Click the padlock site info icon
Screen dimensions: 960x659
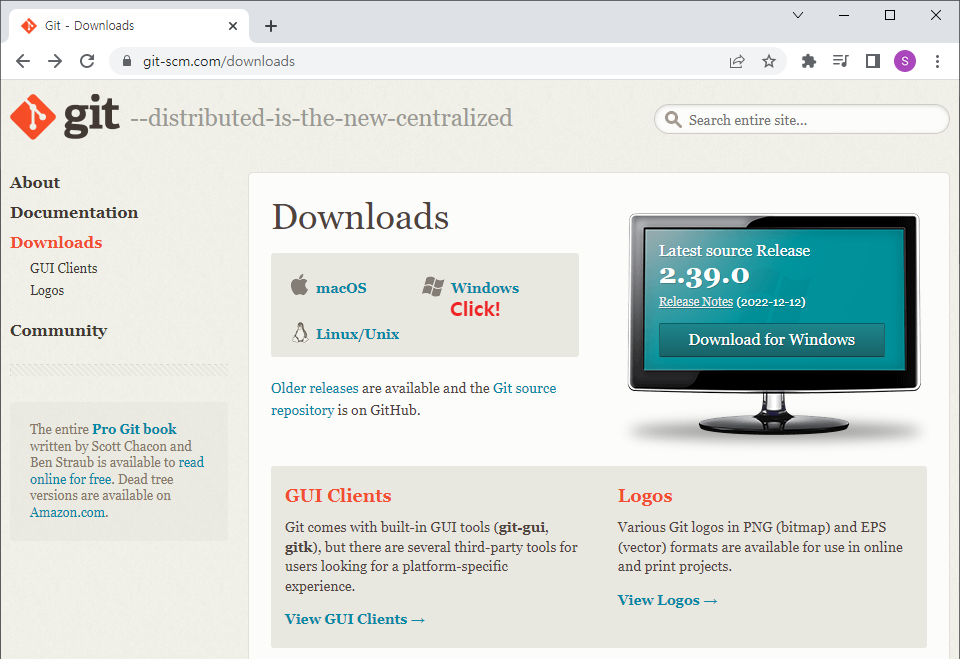[x=127, y=61]
